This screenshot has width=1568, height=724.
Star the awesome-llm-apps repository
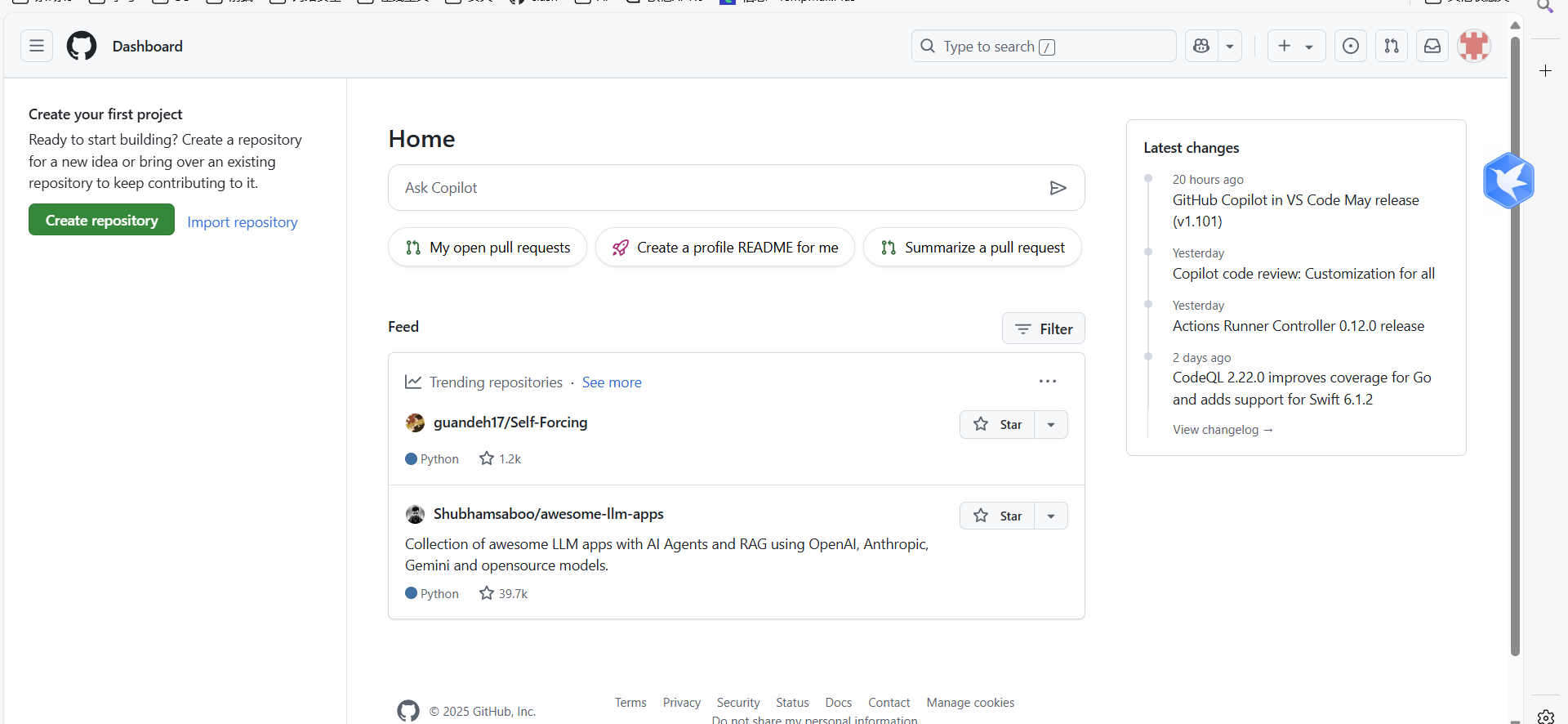pyautogui.click(x=997, y=516)
